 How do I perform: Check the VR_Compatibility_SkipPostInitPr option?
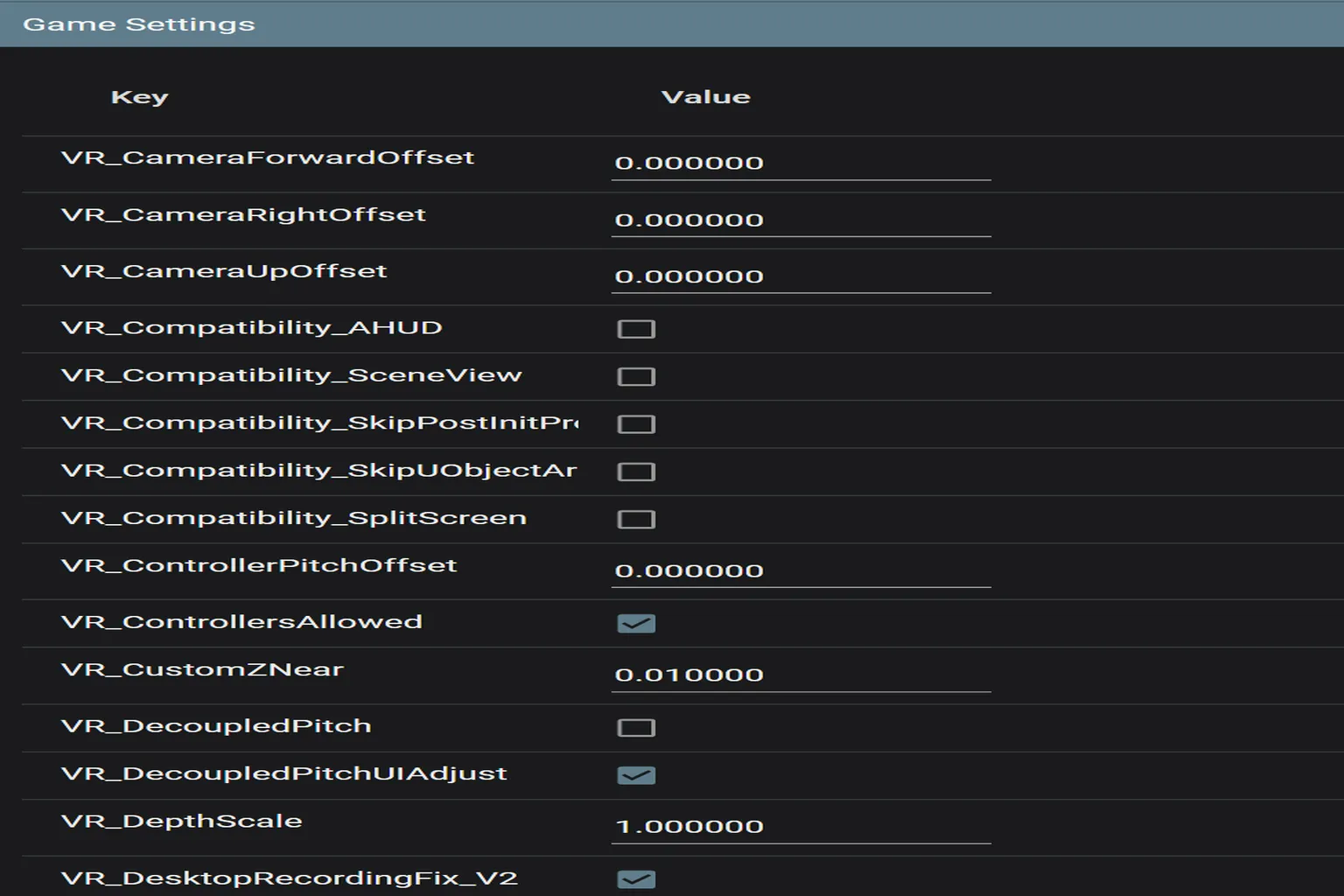[x=636, y=424]
